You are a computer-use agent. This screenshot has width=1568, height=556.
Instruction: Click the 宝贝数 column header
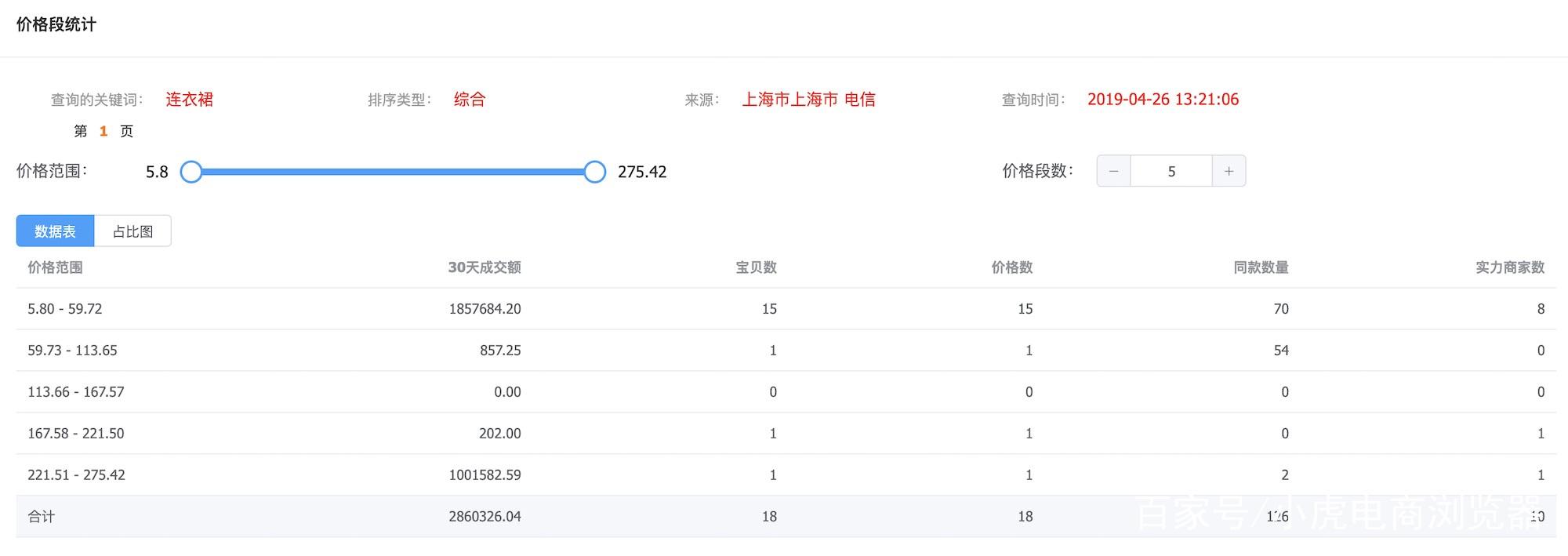tap(756, 267)
